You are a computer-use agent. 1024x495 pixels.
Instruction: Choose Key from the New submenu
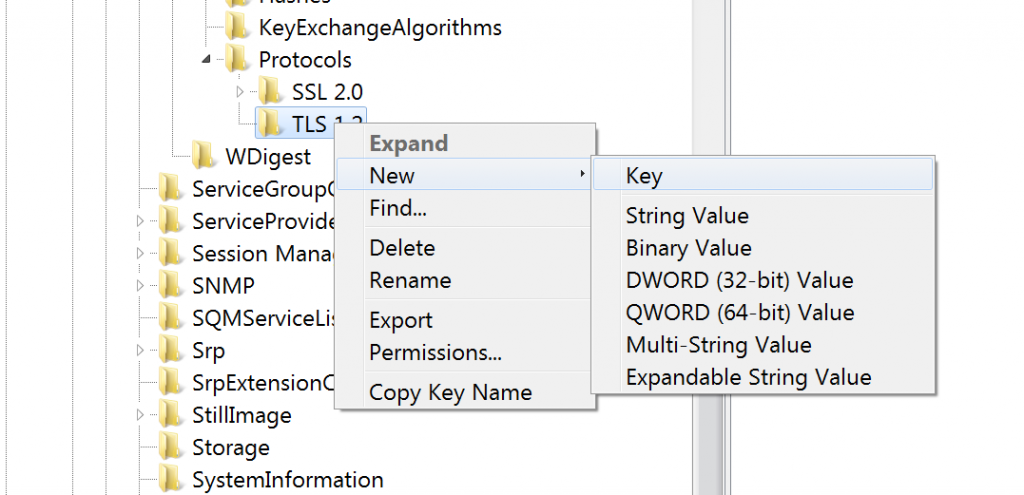[x=644, y=176]
